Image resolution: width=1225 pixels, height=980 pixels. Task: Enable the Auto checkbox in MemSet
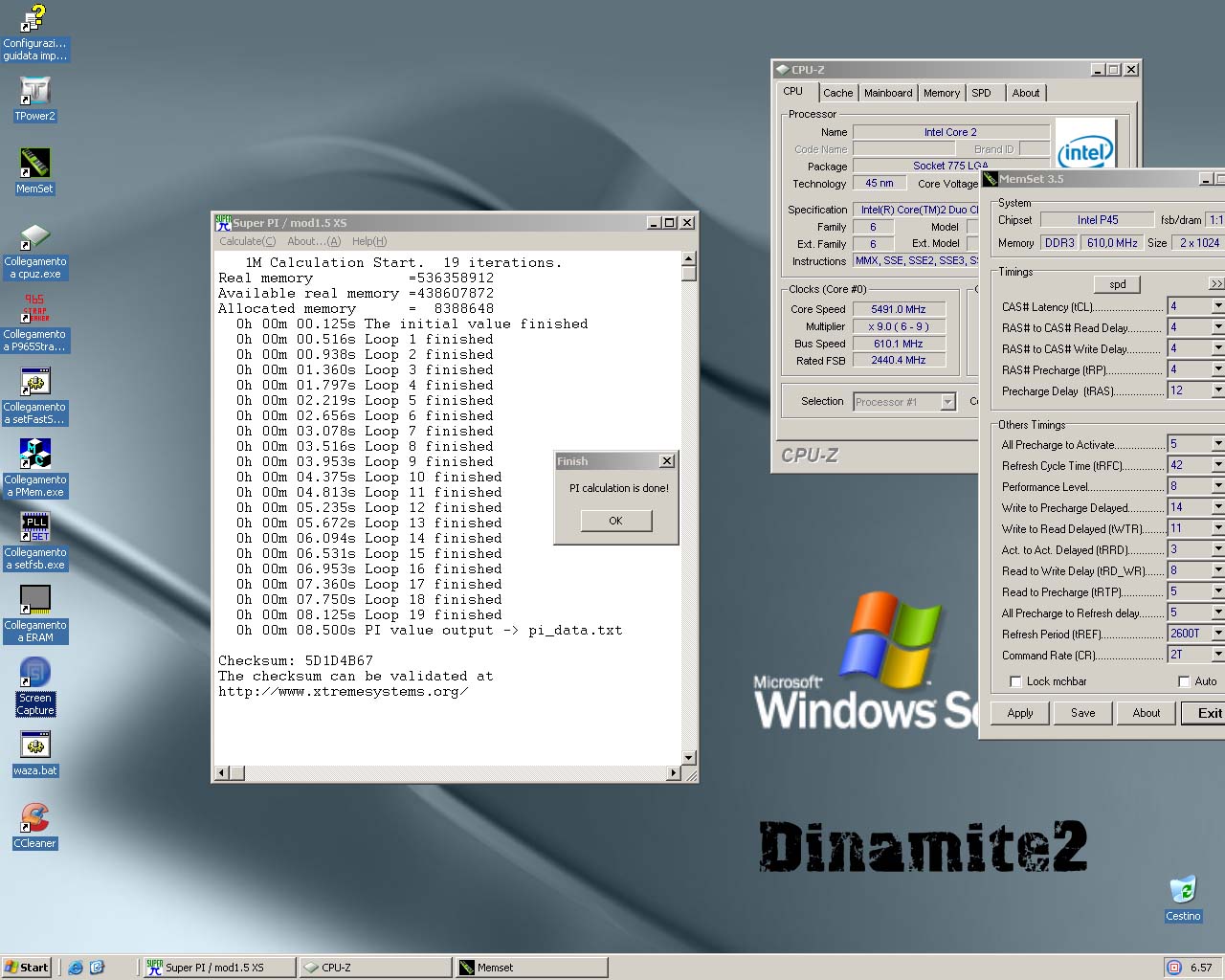[x=1184, y=681]
